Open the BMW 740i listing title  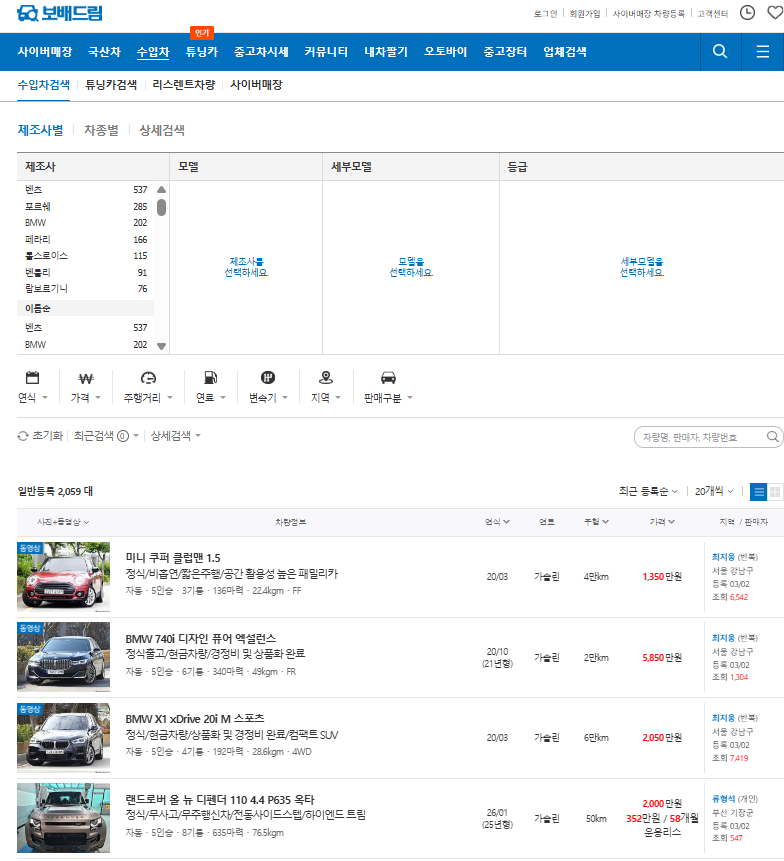[201, 639]
